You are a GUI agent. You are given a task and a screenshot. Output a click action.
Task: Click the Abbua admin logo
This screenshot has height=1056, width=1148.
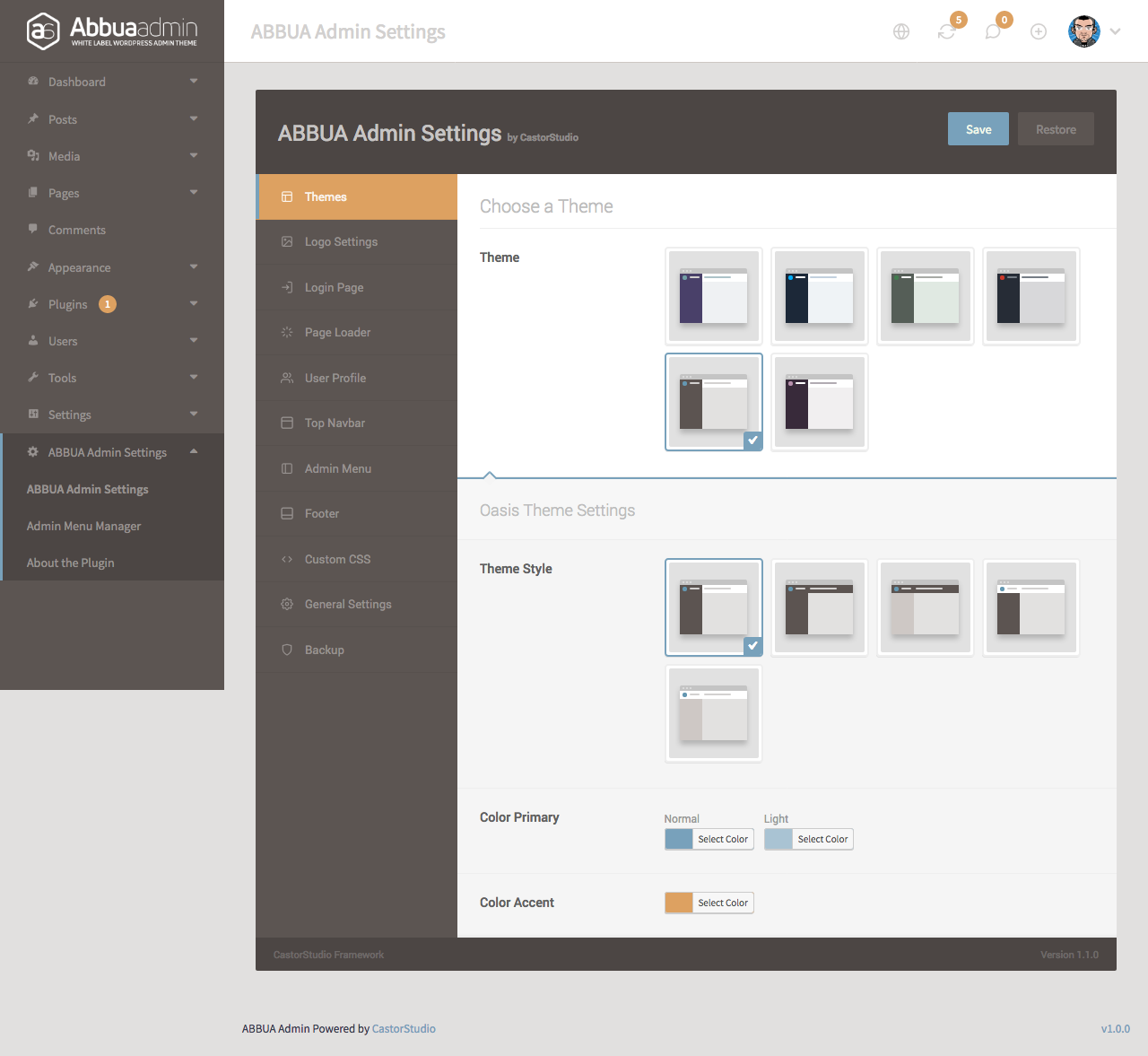coord(111,31)
